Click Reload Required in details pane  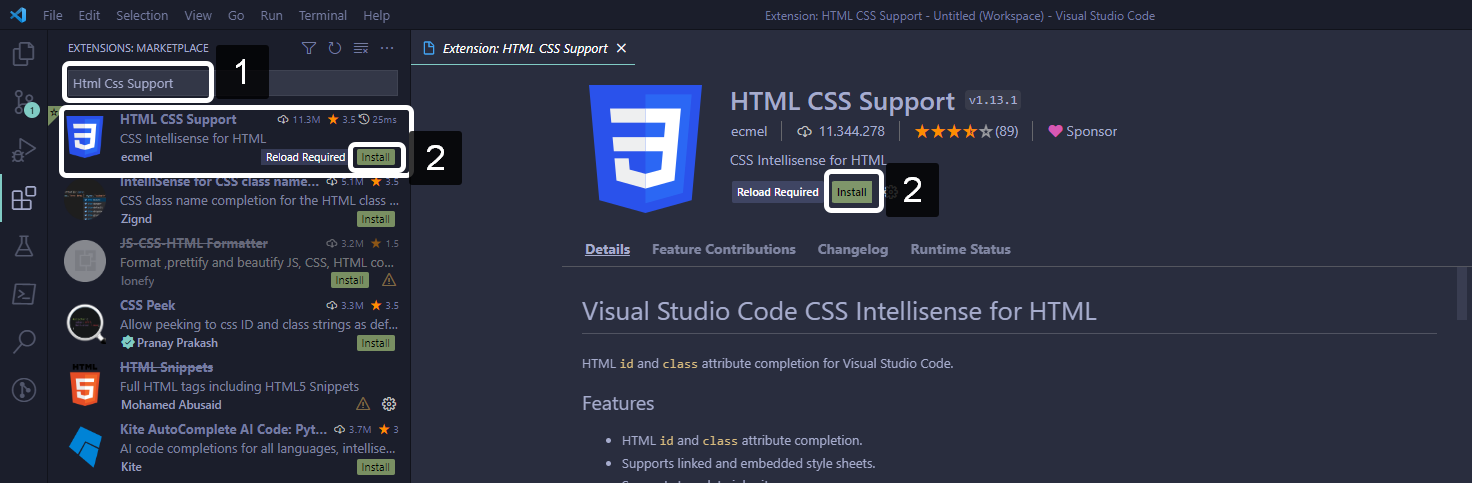(x=778, y=192)
